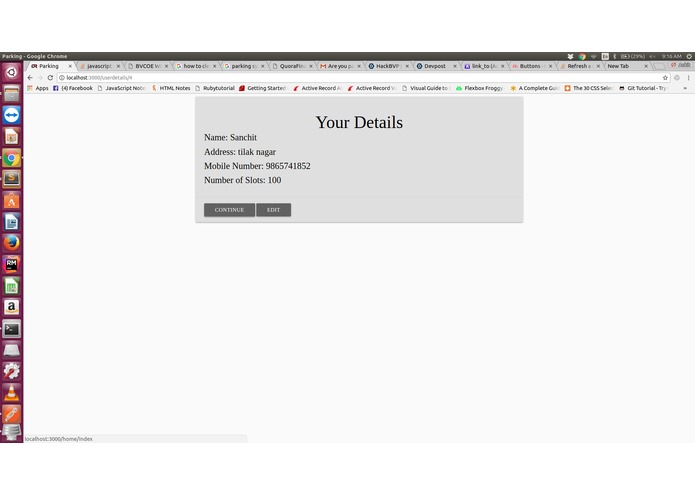Select the text Number of Slots: 100
The width and height of the screenshot is (695, 494).
tap(242, 180)
